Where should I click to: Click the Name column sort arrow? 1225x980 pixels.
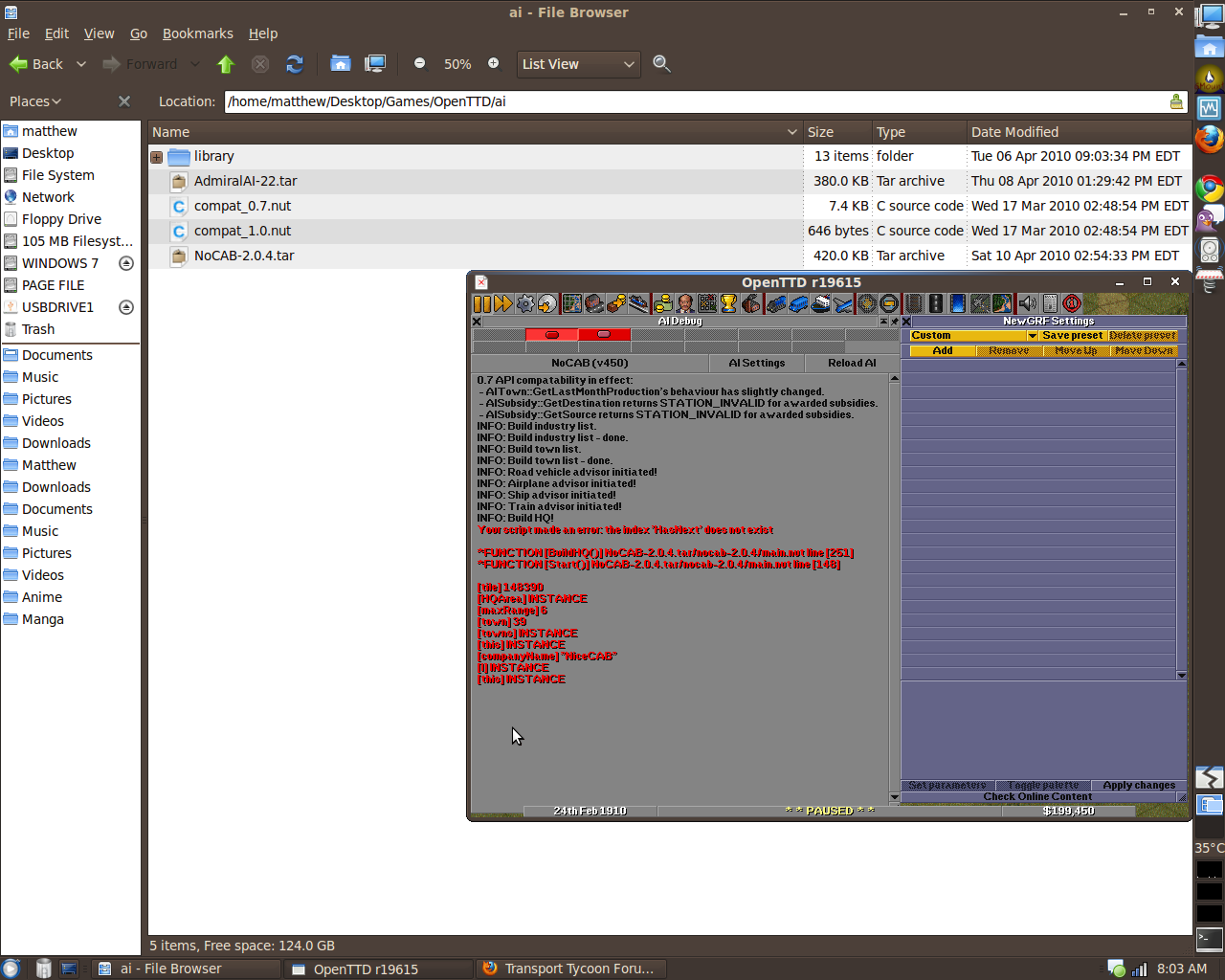792,132
